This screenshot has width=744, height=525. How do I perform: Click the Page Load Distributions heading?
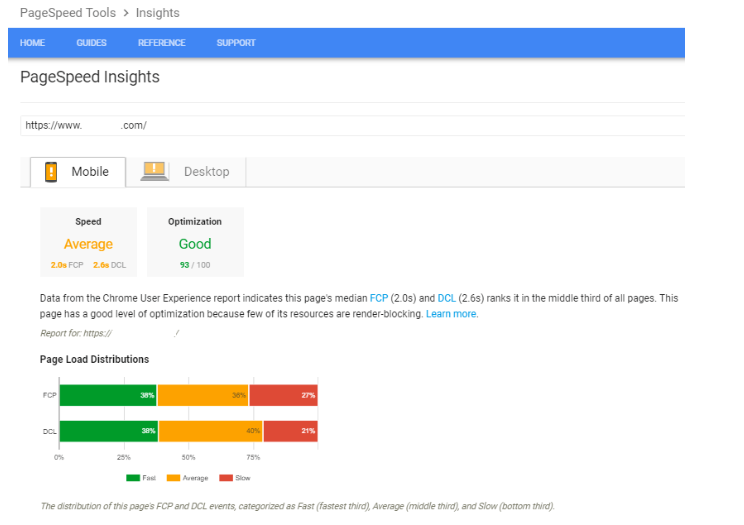pyautogui.click(x=94, y=359)
